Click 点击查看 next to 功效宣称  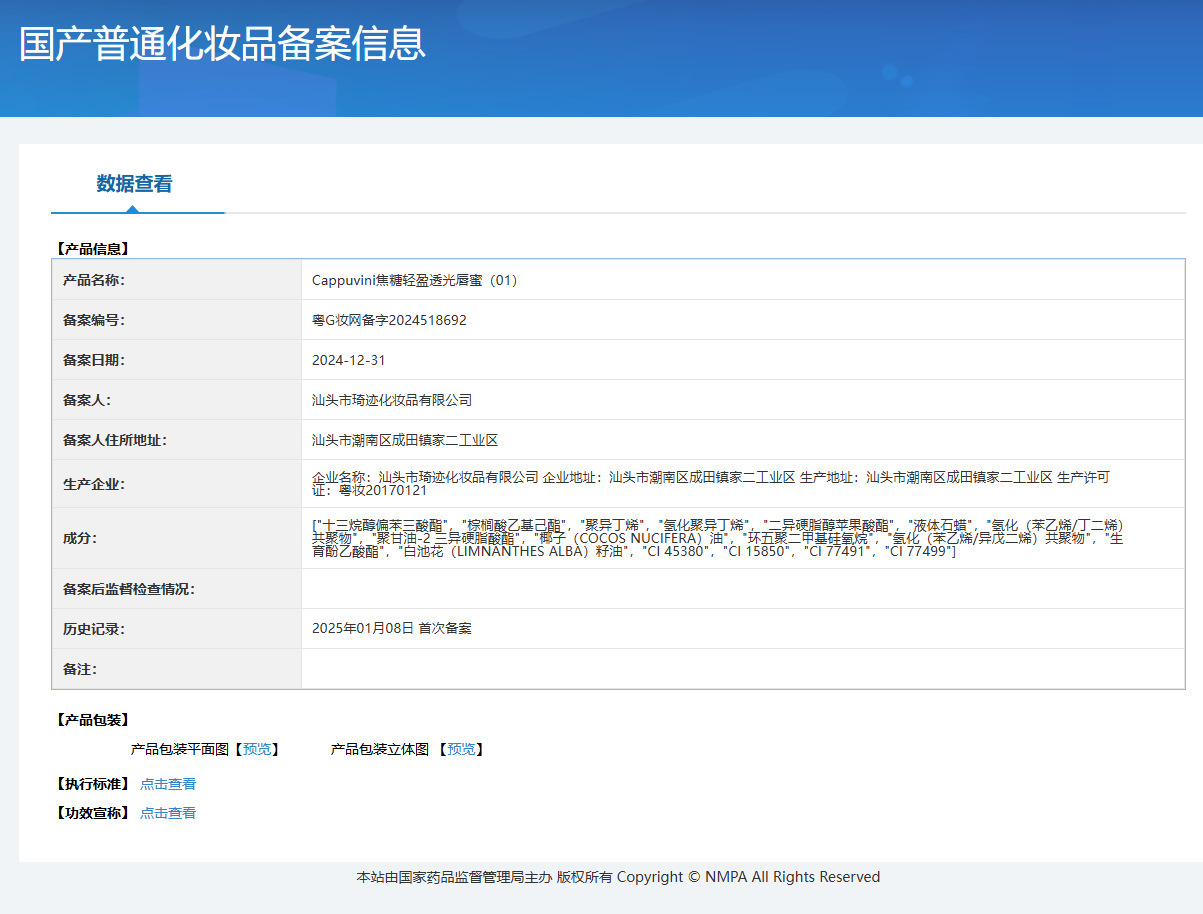pos(168,813)
